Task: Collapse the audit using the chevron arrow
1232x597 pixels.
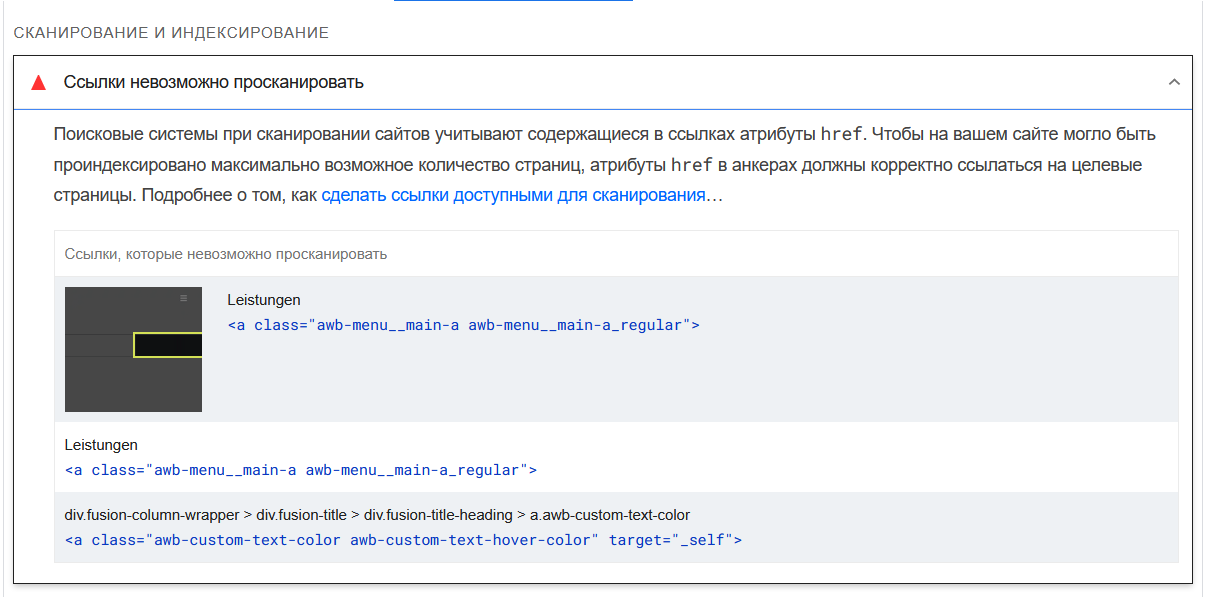Action: 1174,82
